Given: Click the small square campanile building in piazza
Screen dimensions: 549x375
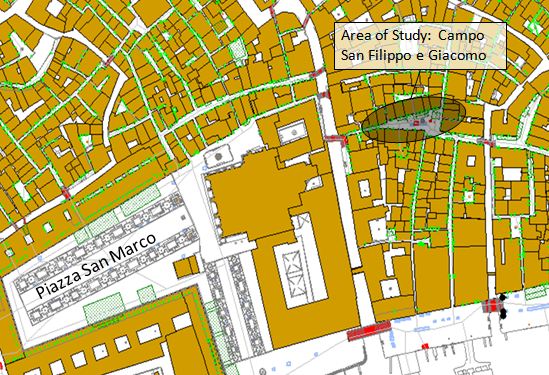Looking at the screenshot, I should coord(186,268).
